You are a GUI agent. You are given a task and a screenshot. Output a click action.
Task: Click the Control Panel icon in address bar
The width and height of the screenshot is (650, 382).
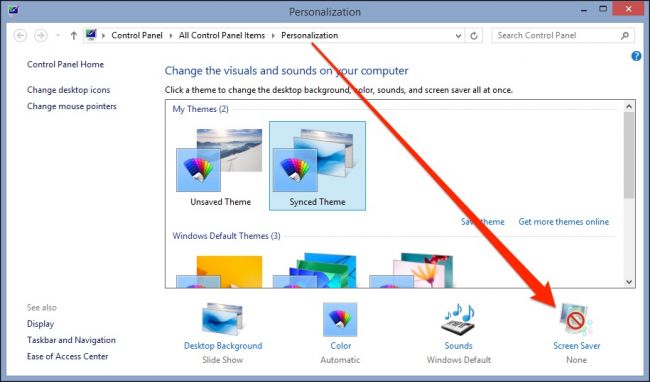click(x=91, y=35)
